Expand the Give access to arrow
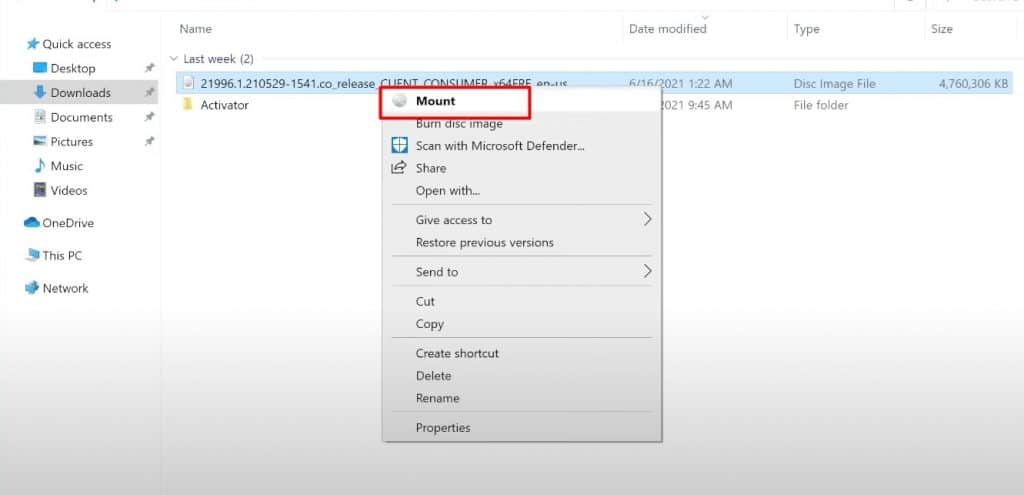Image resolution: width=1024 pixels, height=495 pixels. click(647, 219)
